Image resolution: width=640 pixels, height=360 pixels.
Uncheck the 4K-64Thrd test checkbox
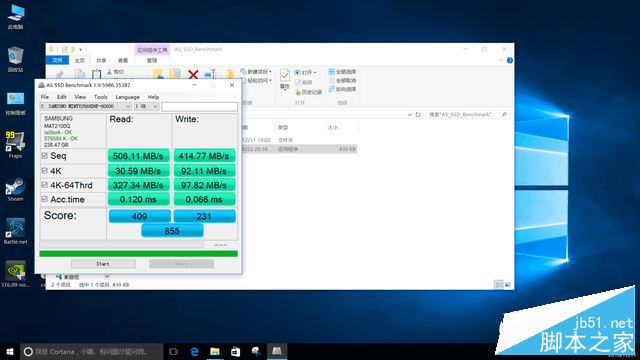pos(44,185)
